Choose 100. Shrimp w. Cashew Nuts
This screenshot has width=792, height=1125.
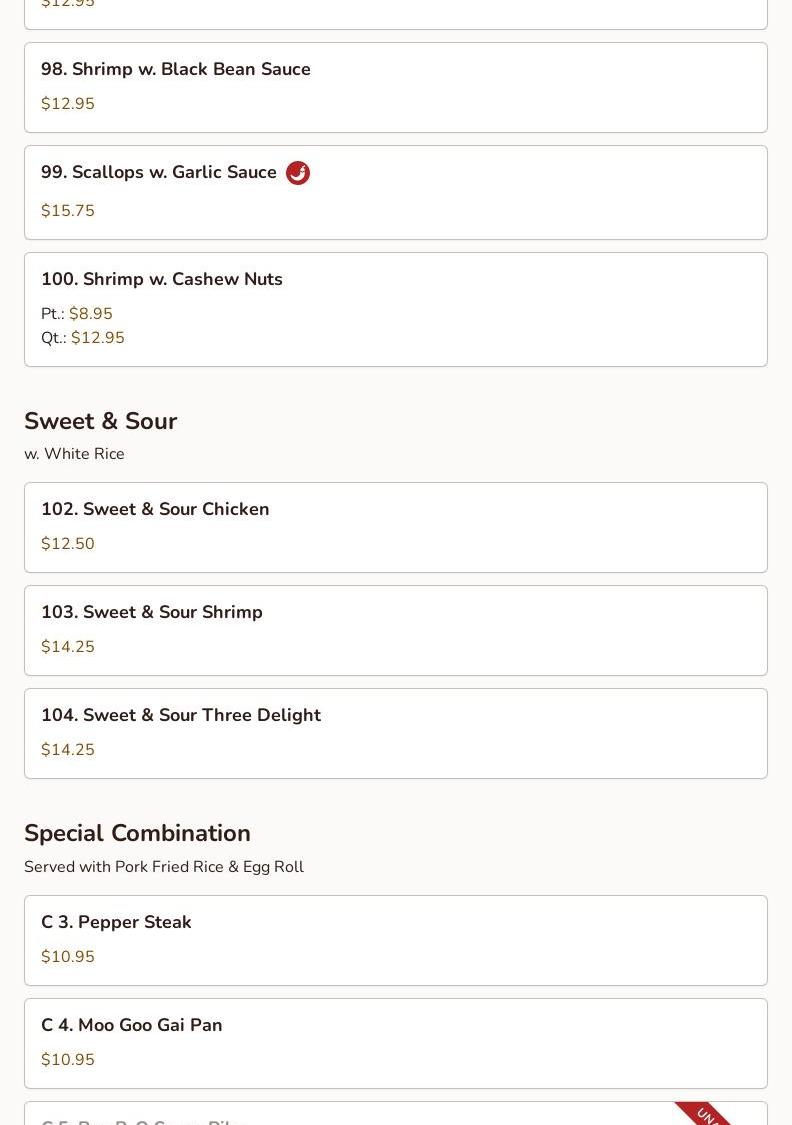pyautogui.click(x=162, y=280)
